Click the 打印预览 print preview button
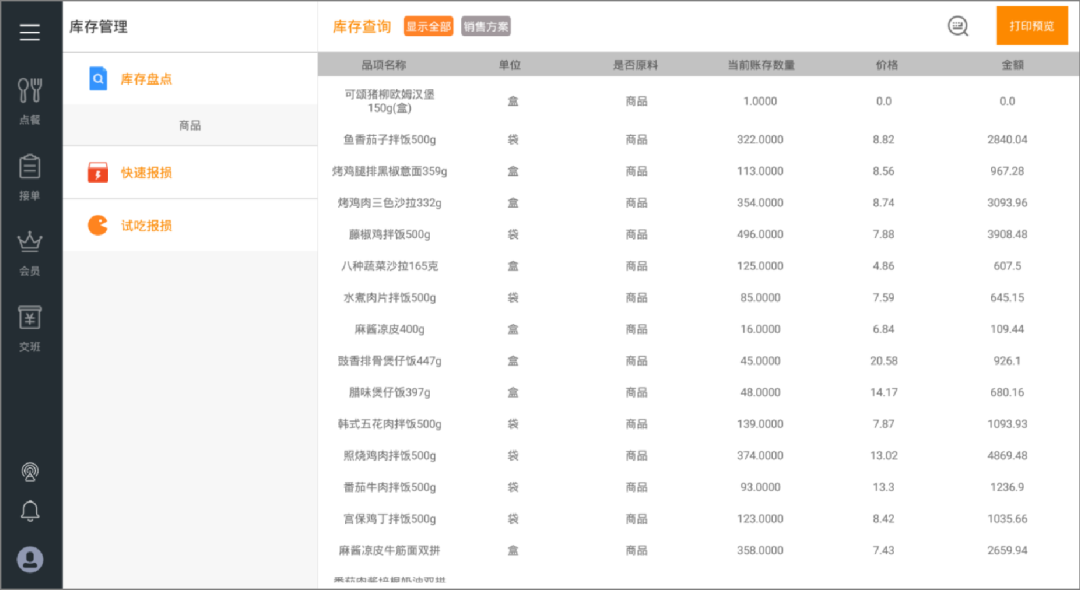 tap(1032, 25)
